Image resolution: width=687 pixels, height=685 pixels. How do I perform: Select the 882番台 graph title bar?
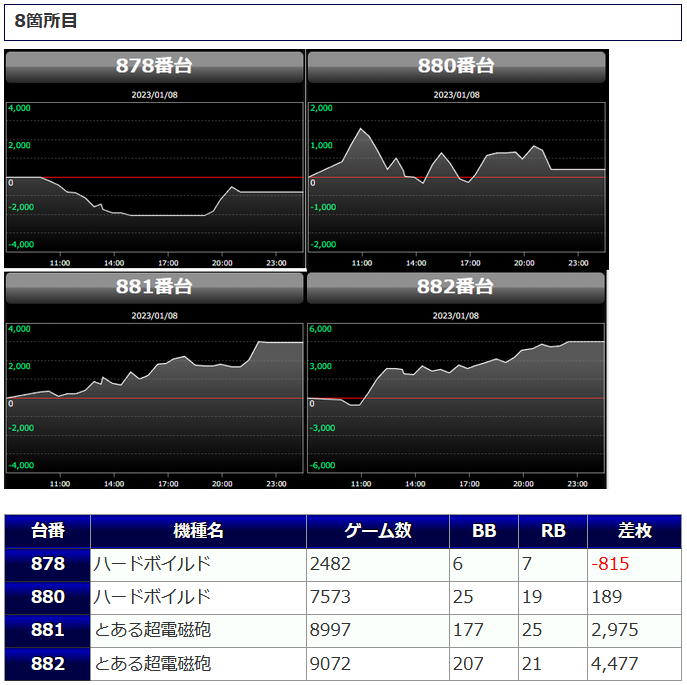click(456, 287)
